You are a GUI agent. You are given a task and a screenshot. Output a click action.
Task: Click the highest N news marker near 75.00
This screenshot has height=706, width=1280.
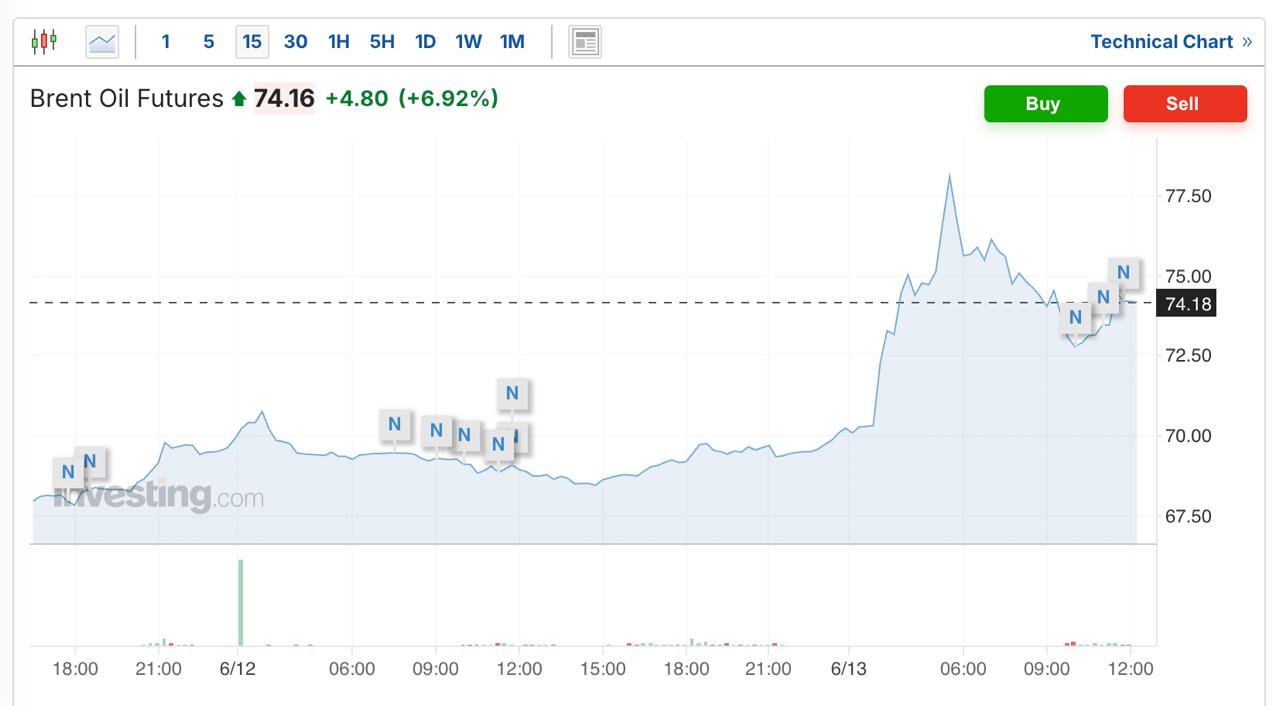coord(1123,272)
